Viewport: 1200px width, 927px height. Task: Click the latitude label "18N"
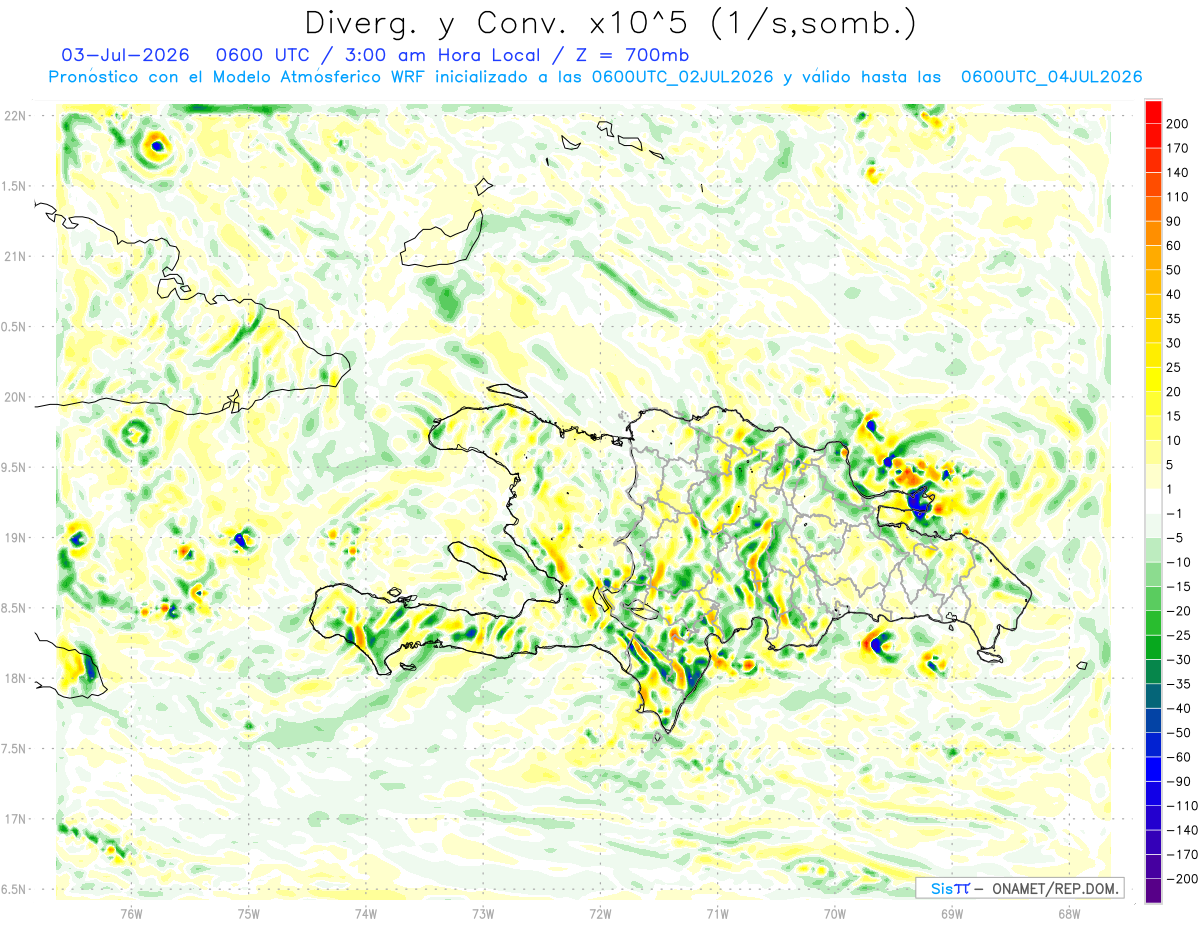pyautogui.click(x=15, y=679)
